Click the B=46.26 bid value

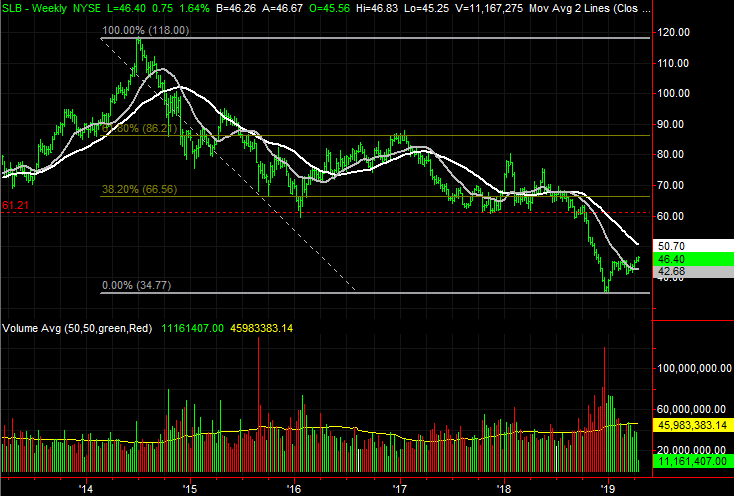pyautogui.click(x=234, y=8)
